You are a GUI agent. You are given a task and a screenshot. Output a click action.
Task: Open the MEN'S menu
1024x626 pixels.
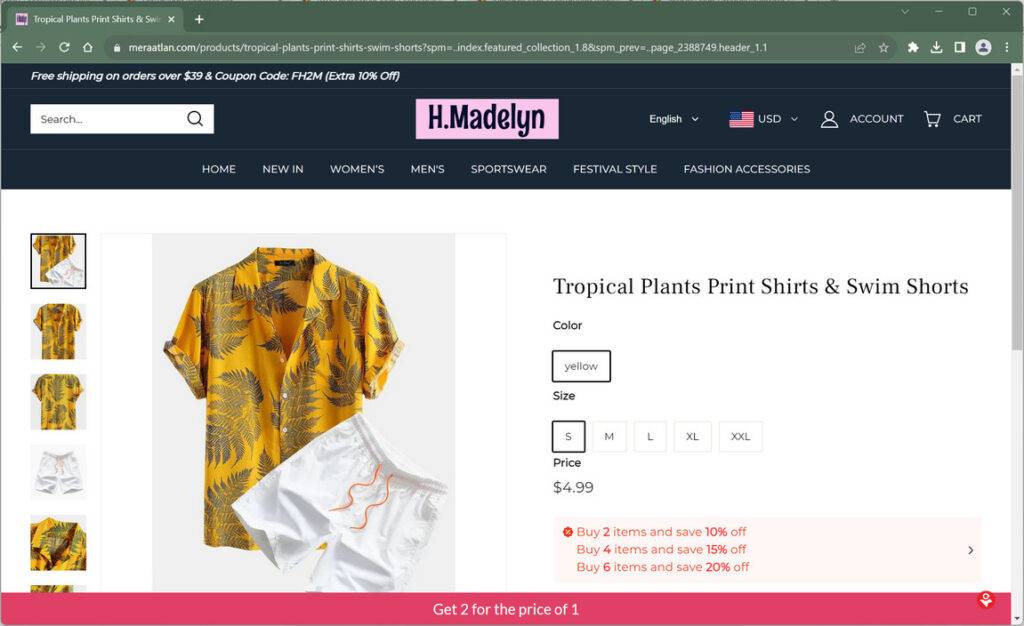coord(427,169)
